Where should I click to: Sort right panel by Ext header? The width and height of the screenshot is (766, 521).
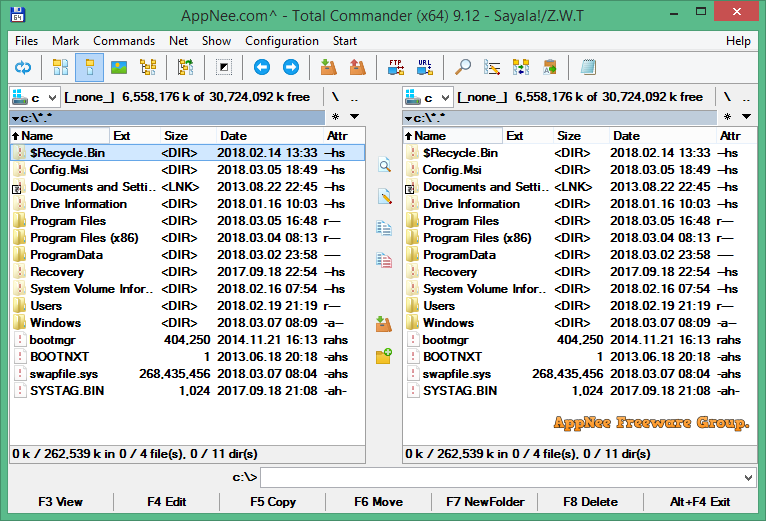[528, 136]
